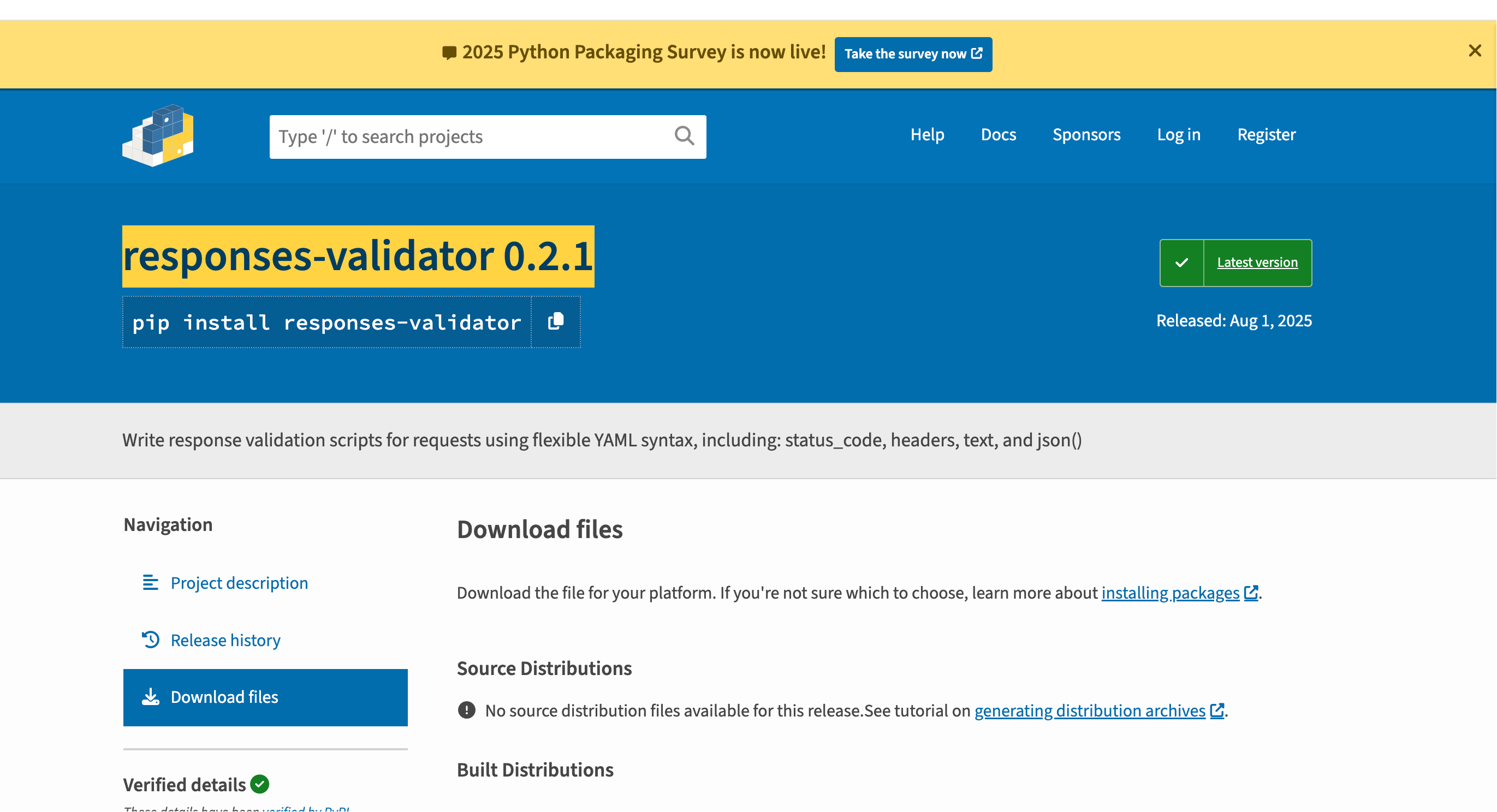This screenshot has width=1497, height=812.
Task: Copy the pip install command to clipboard
Action: click(x=556, y=322)
